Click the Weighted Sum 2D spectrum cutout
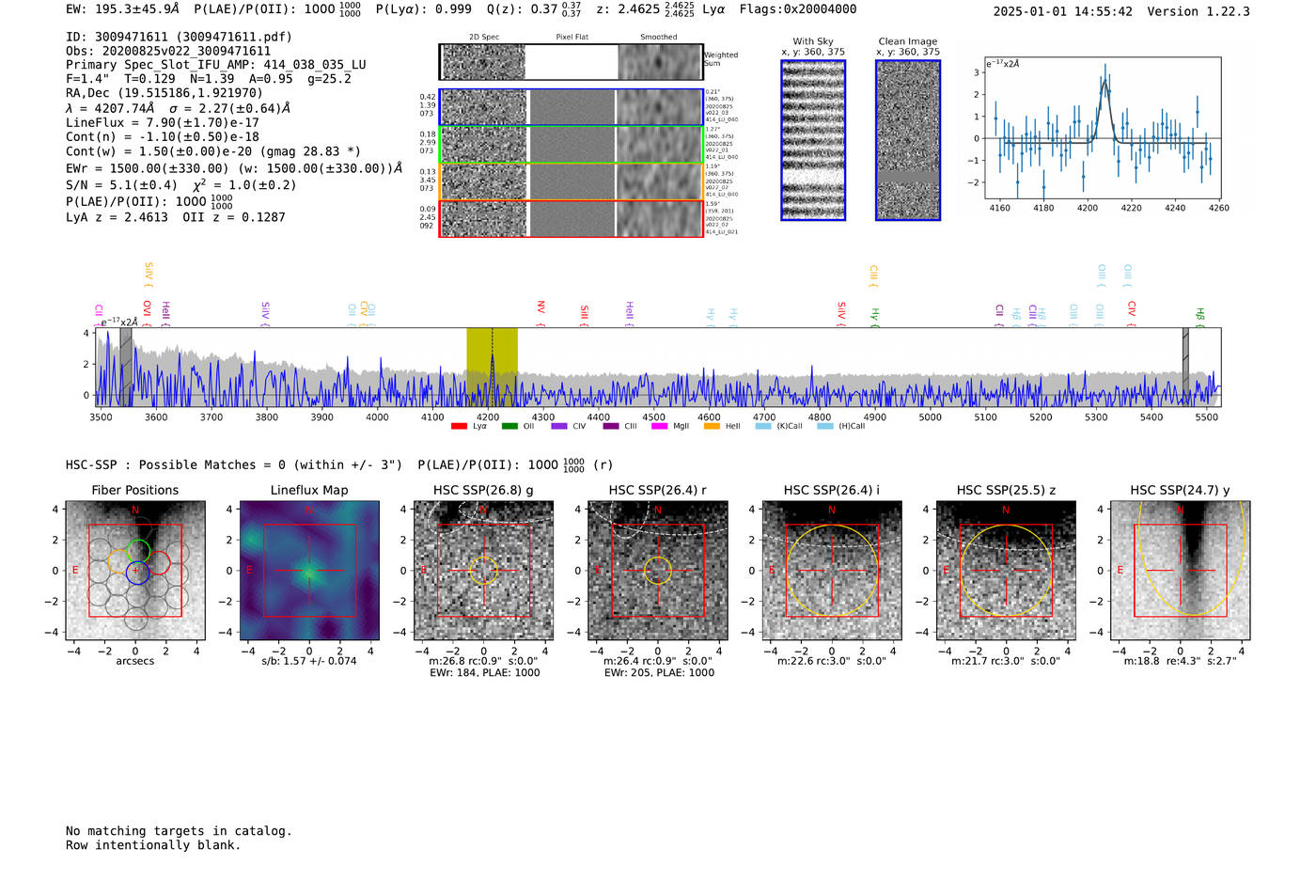1316x896 pixels. [483, 62]
